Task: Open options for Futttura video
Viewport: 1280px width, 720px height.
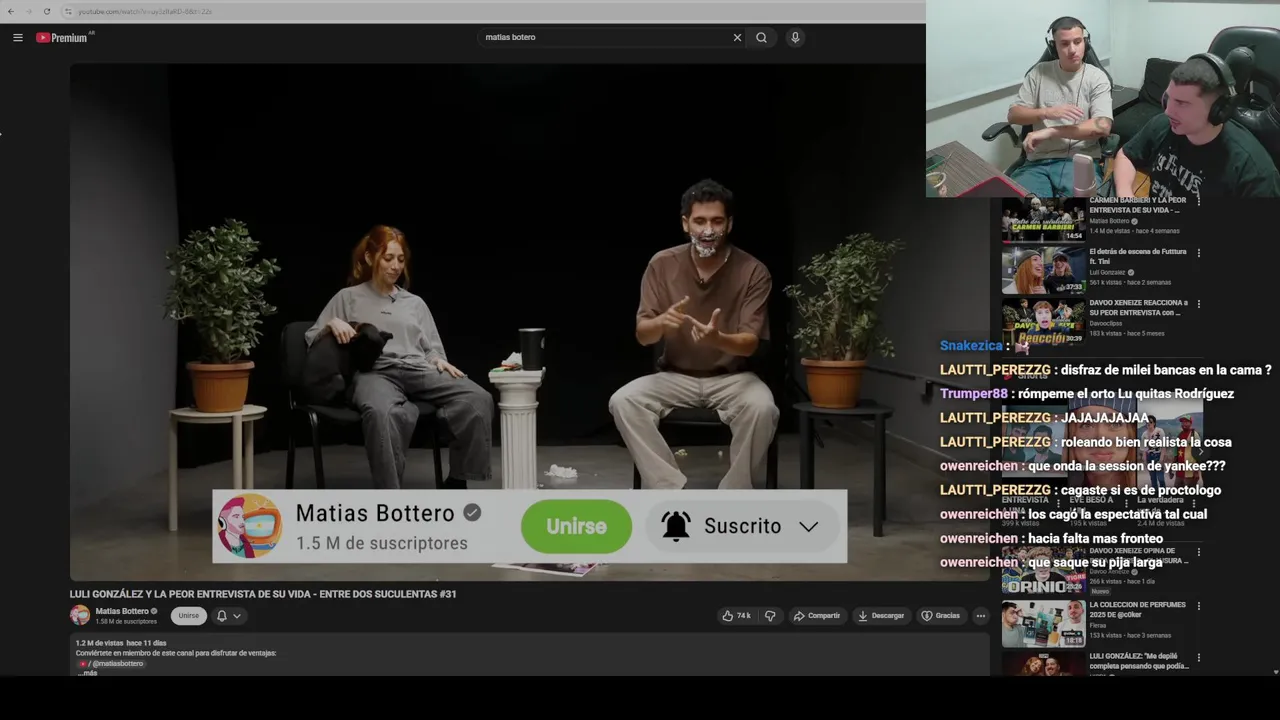Action: coord(1198,253)
